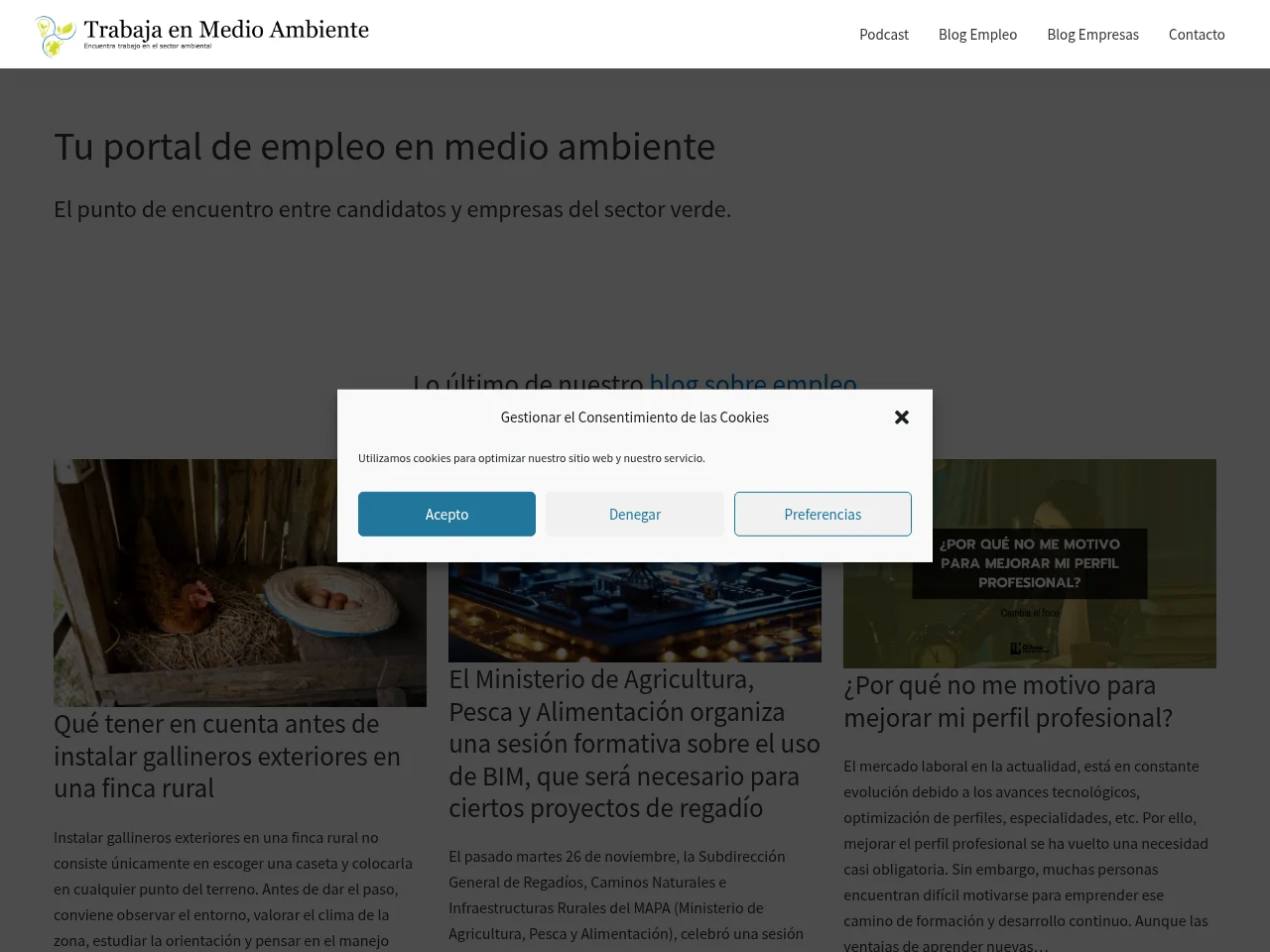This screenshot has height=952, width=1270.
Task: Follow the 'blog sobre empleo' link
Action: tap(753, 381)
